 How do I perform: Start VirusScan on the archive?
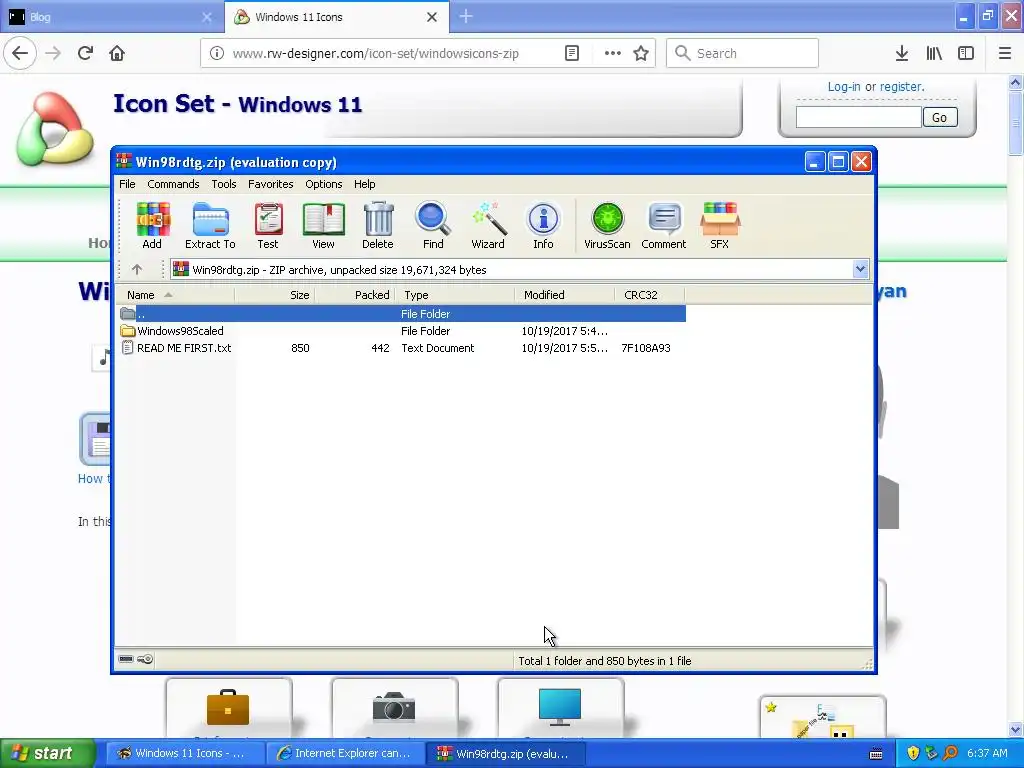[x=607, y=225]
